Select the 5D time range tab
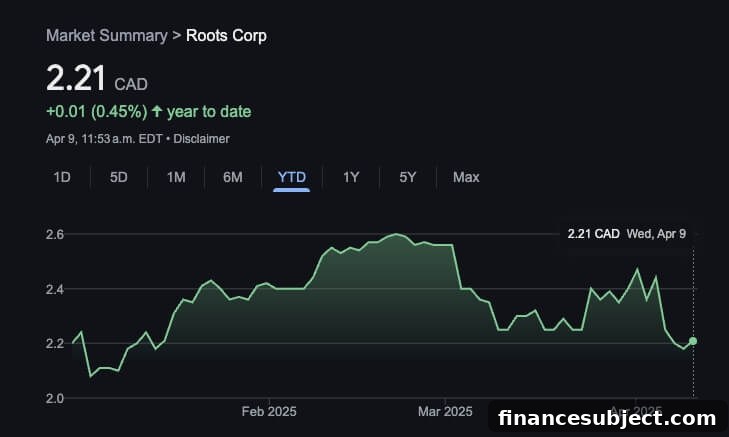This screenshot has width=729, height=437. (x=119, y=177)
